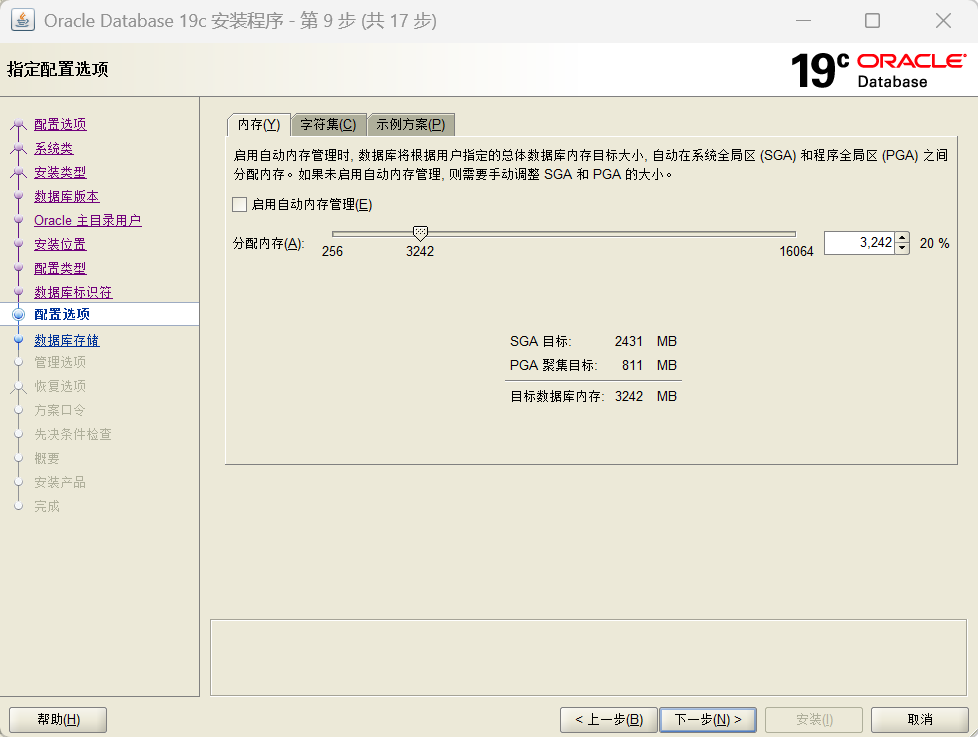Open the 数据库存储 step link
The image size is (978, 737).
[67, 340]
